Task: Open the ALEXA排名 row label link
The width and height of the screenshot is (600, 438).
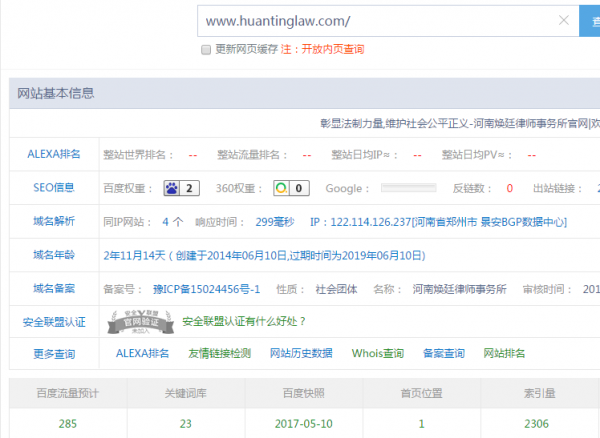Action: click(x=54, y=154)
